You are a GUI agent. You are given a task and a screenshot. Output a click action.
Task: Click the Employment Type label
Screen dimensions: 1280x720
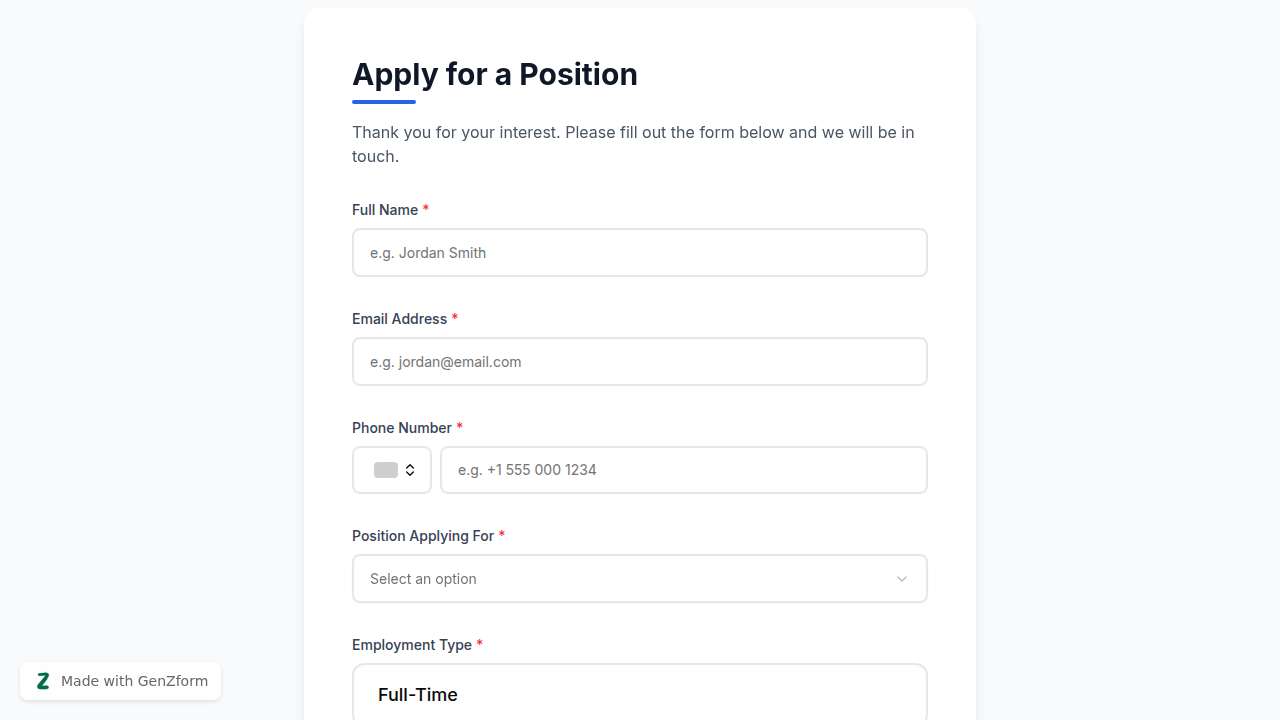coord(411,645)
